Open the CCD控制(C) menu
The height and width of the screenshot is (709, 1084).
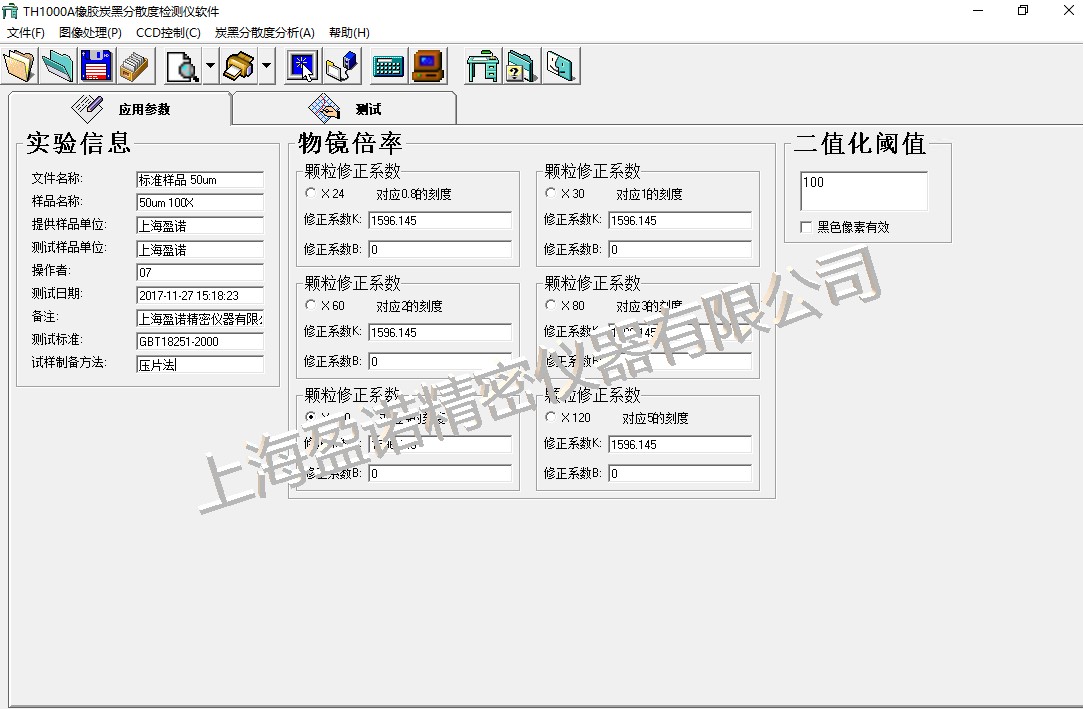[x=168, y=32]
